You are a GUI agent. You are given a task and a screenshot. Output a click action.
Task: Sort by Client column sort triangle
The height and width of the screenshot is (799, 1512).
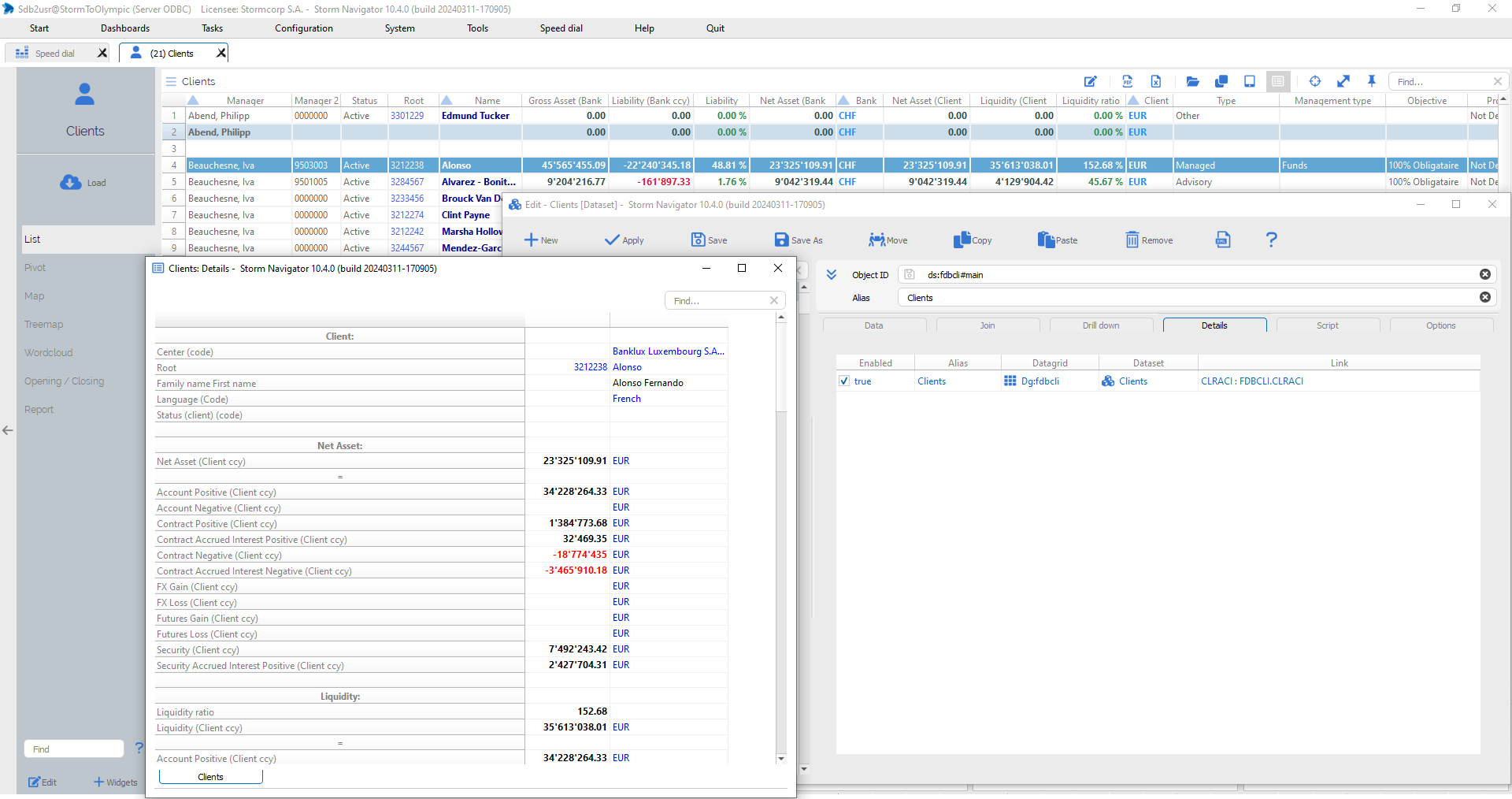point(1133,100)
